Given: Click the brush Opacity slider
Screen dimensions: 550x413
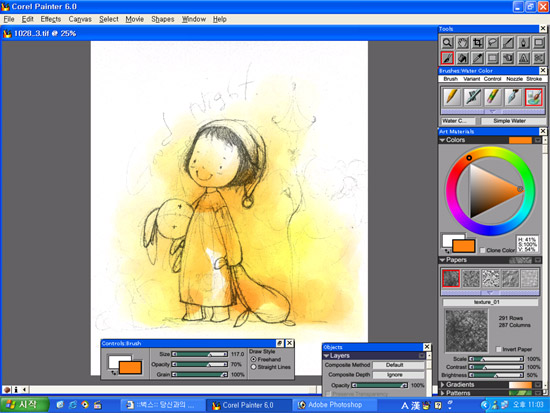Looking at the screenshot, I should [200, 365].
